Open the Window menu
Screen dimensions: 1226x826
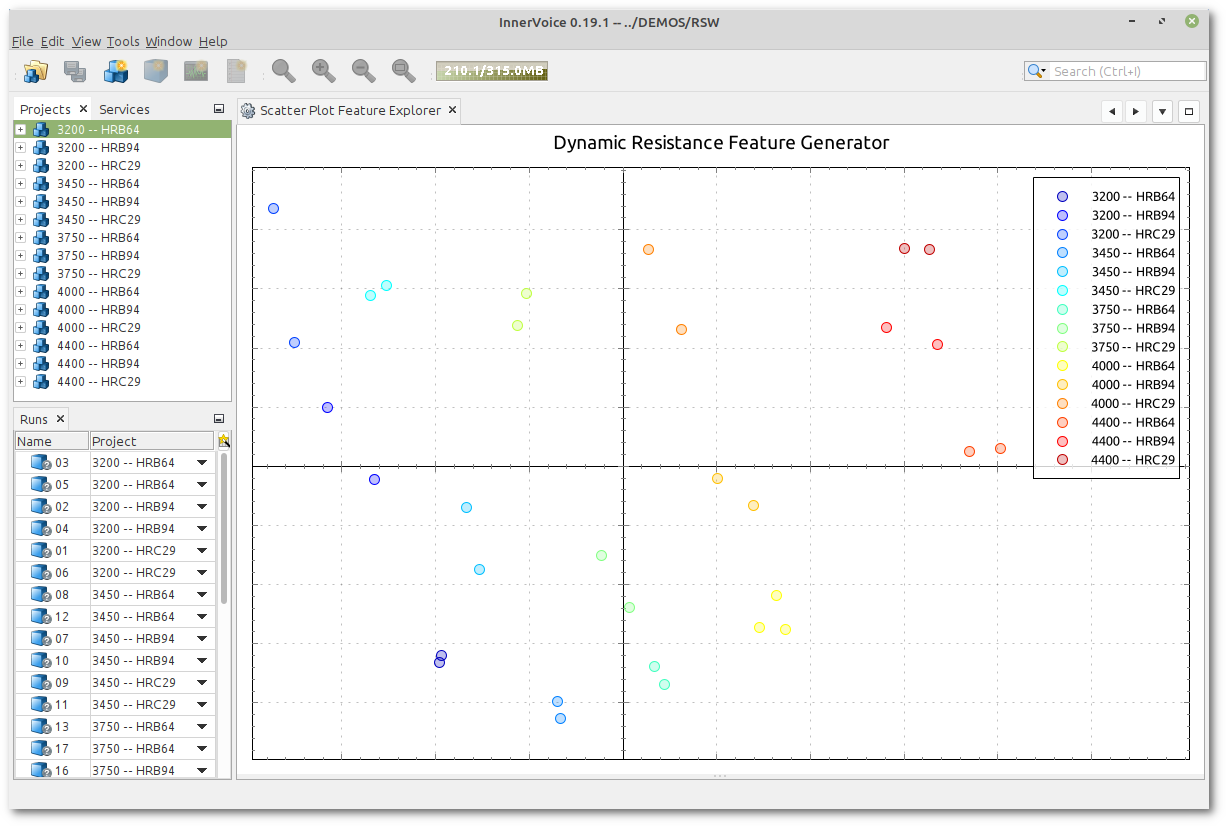tap(168, 41)
